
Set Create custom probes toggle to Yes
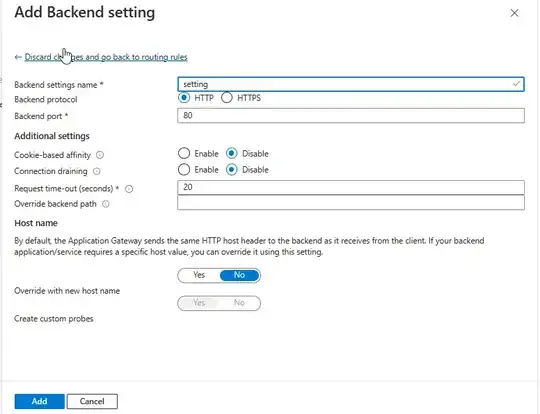[x=199, y=303]
